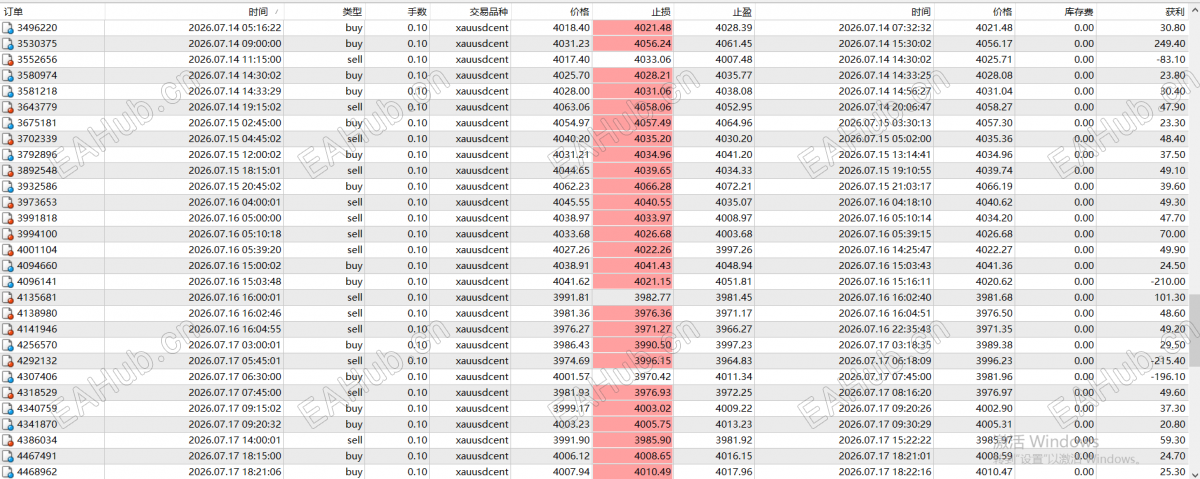Click highlighted stop loss value 4056.24
The height and width of the screenshot is (479, 1200).
click(652, 44)
